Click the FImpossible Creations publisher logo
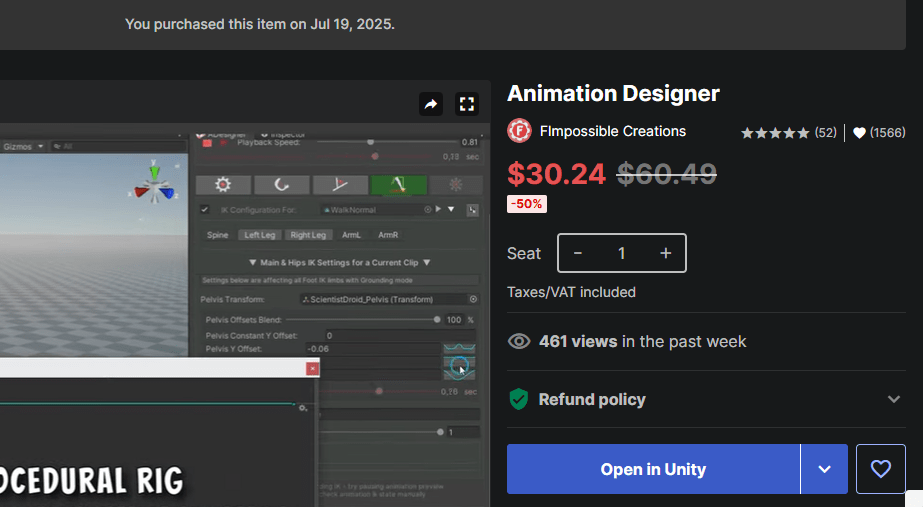Screen dimensions: 923x507 (x=519, y=131)
